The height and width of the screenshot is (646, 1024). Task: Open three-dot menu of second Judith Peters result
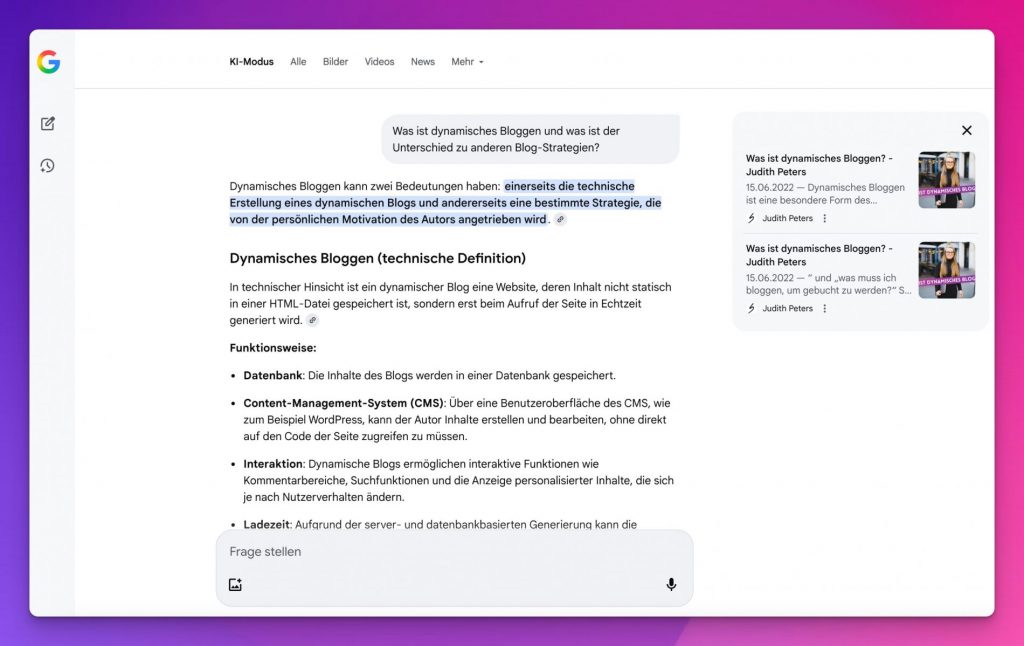tap(825, 309)
